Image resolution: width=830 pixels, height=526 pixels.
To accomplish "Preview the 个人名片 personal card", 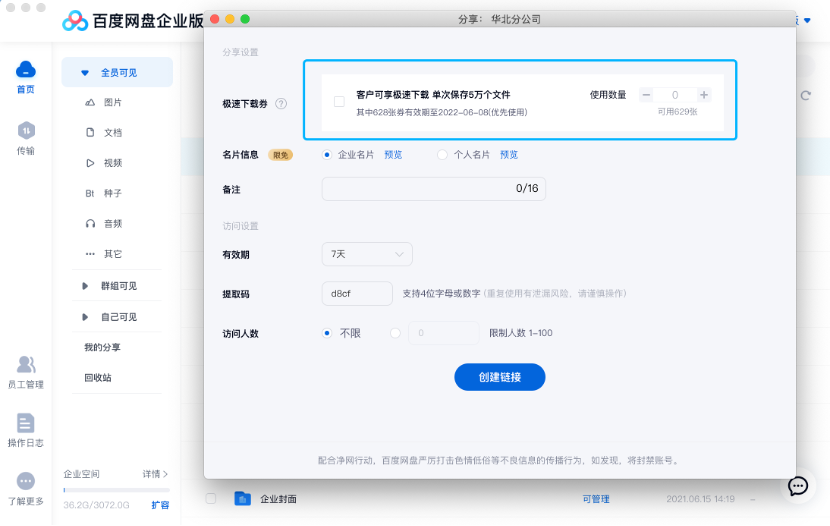I will tap(509, 155).
